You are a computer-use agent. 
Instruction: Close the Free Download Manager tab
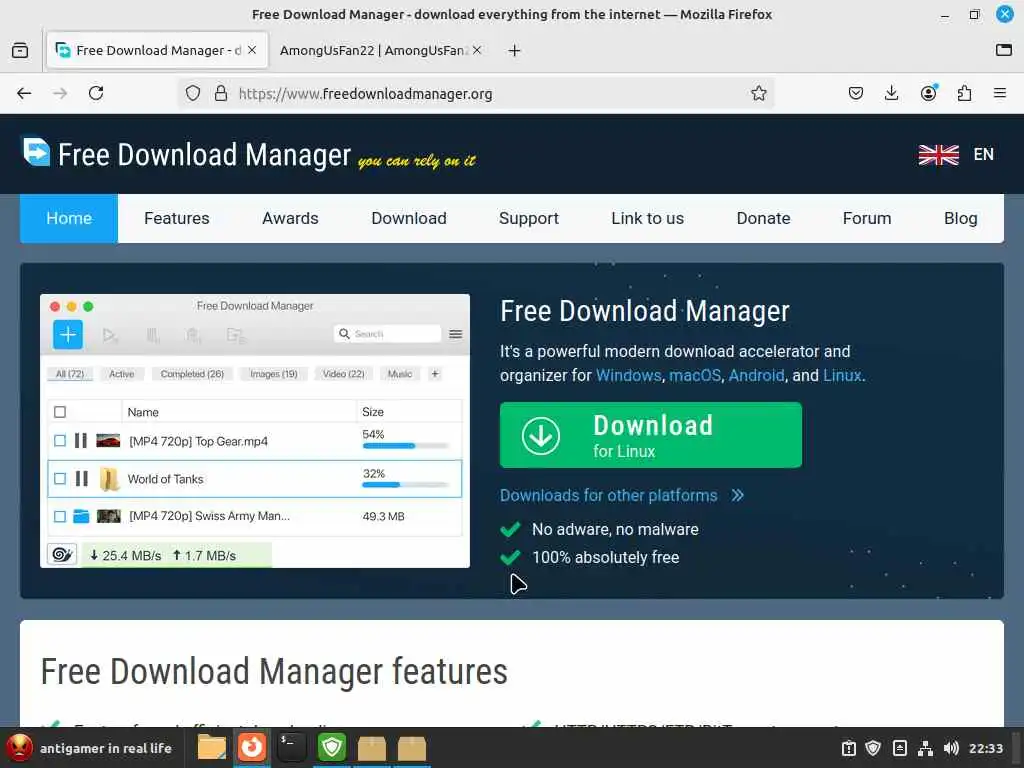[x=252, y=50]
